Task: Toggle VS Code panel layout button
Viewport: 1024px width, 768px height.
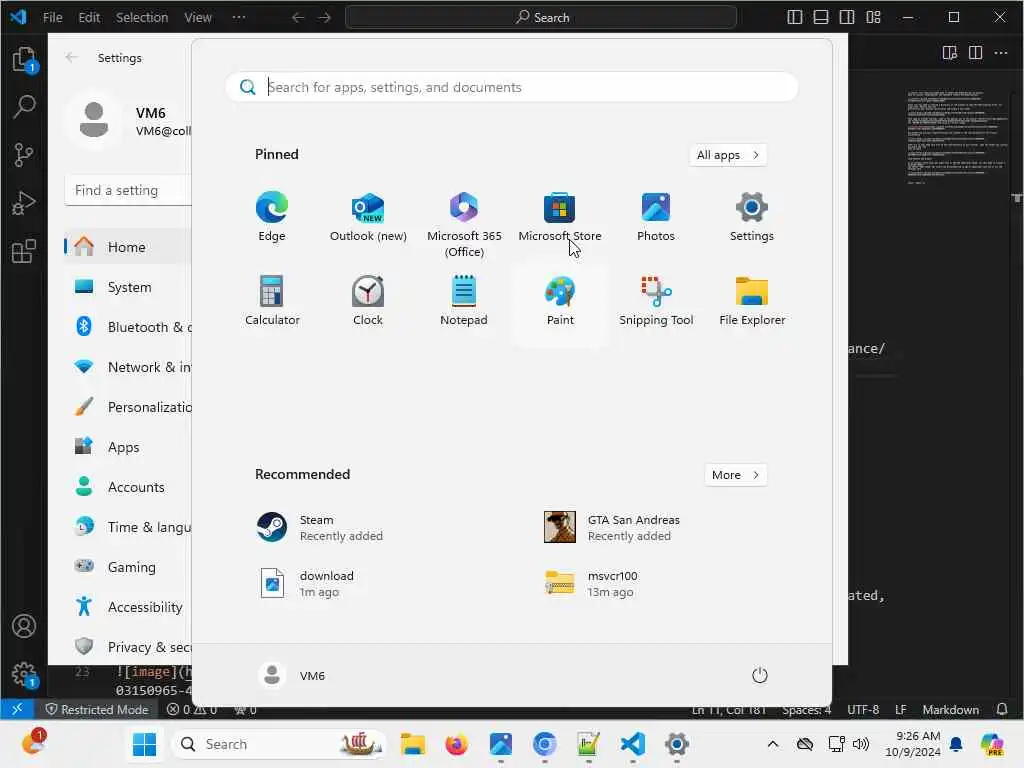Action: click(x=821, y=17)
